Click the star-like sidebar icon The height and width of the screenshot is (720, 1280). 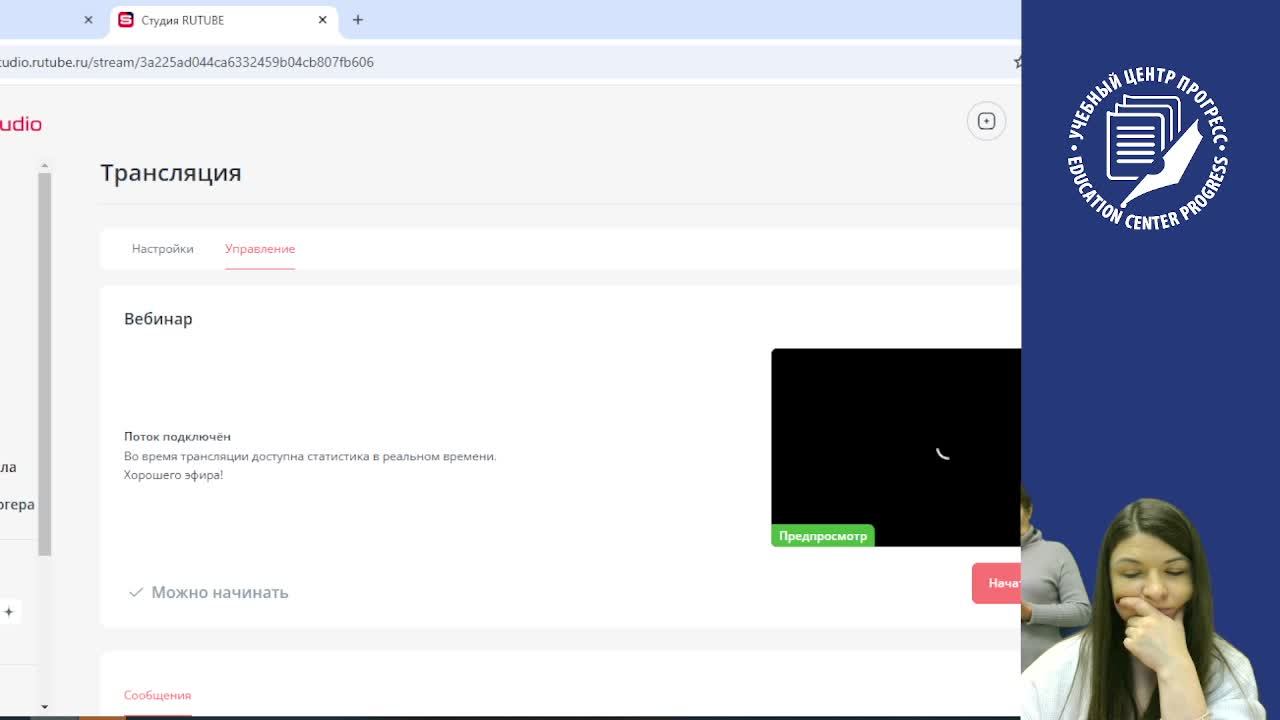click(x=8, y=611)
